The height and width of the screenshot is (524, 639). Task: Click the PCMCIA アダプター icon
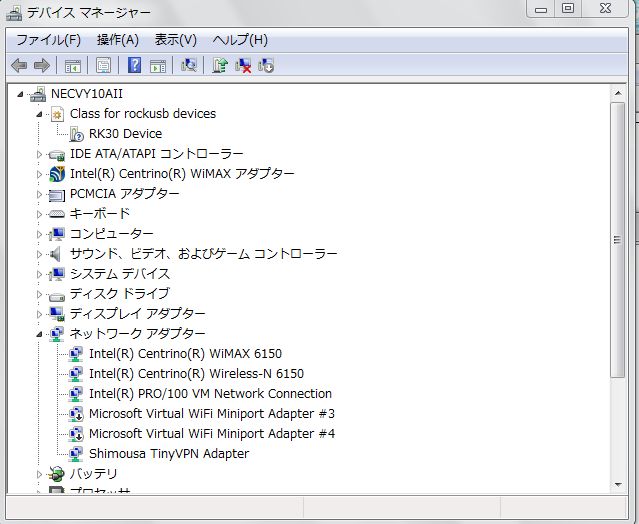pos(56,195)
